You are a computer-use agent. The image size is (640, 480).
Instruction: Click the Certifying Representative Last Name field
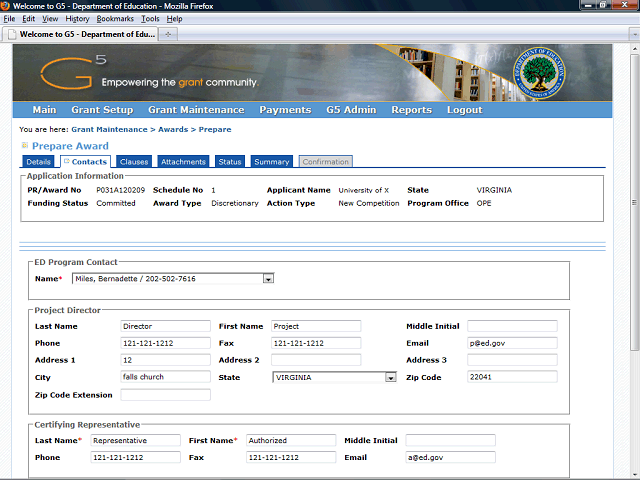[x=135, y=440]
